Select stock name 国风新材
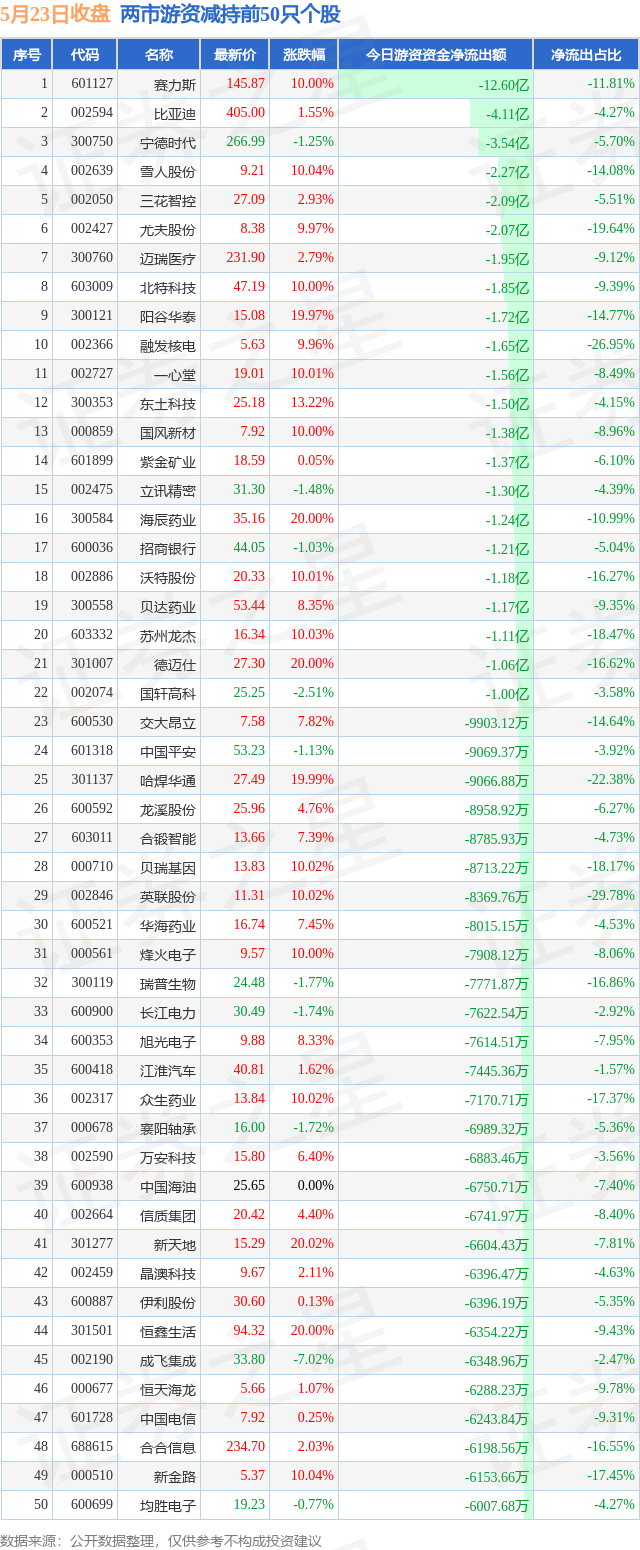640x1550 pixels. 168,432
